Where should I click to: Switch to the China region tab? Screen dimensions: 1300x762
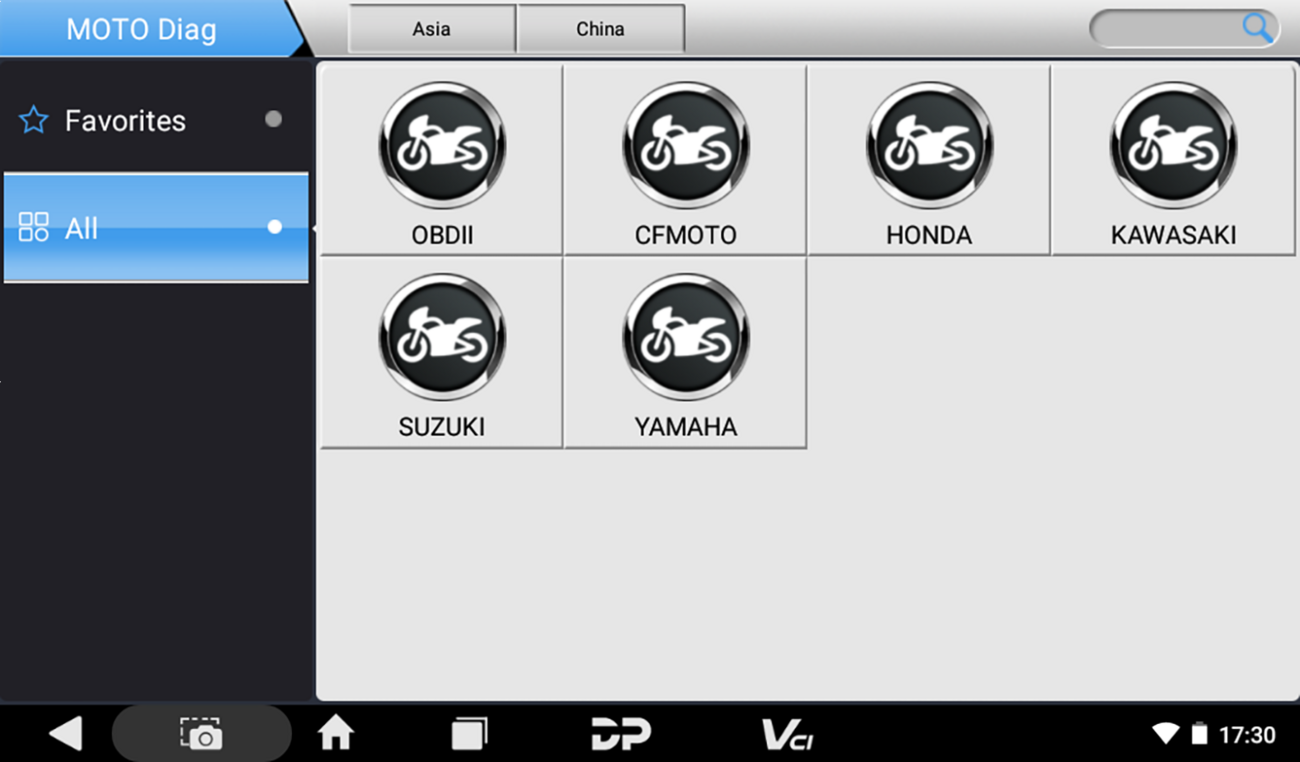(x=600, y=29)
